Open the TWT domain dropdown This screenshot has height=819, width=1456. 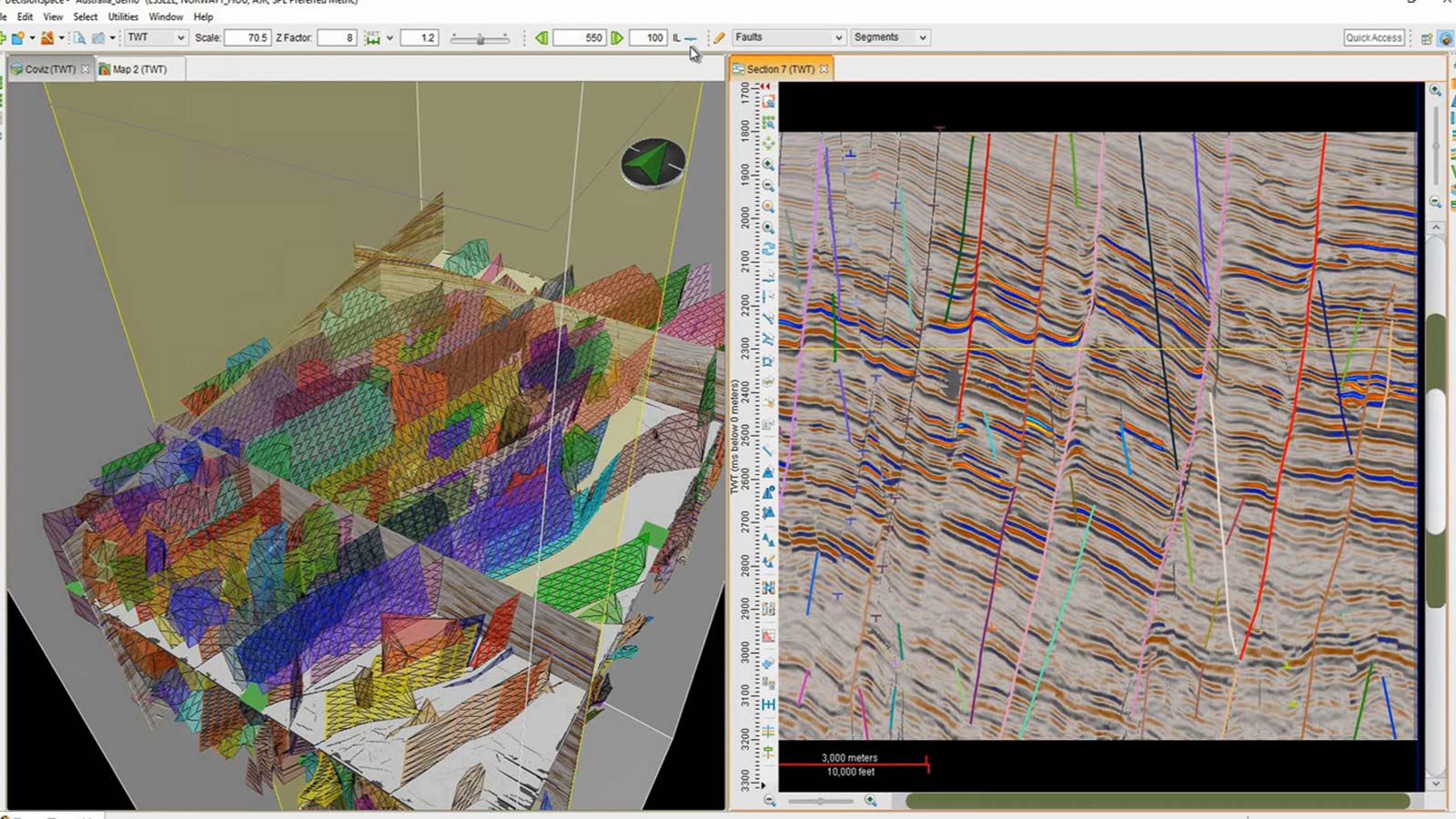pos(155,37)
